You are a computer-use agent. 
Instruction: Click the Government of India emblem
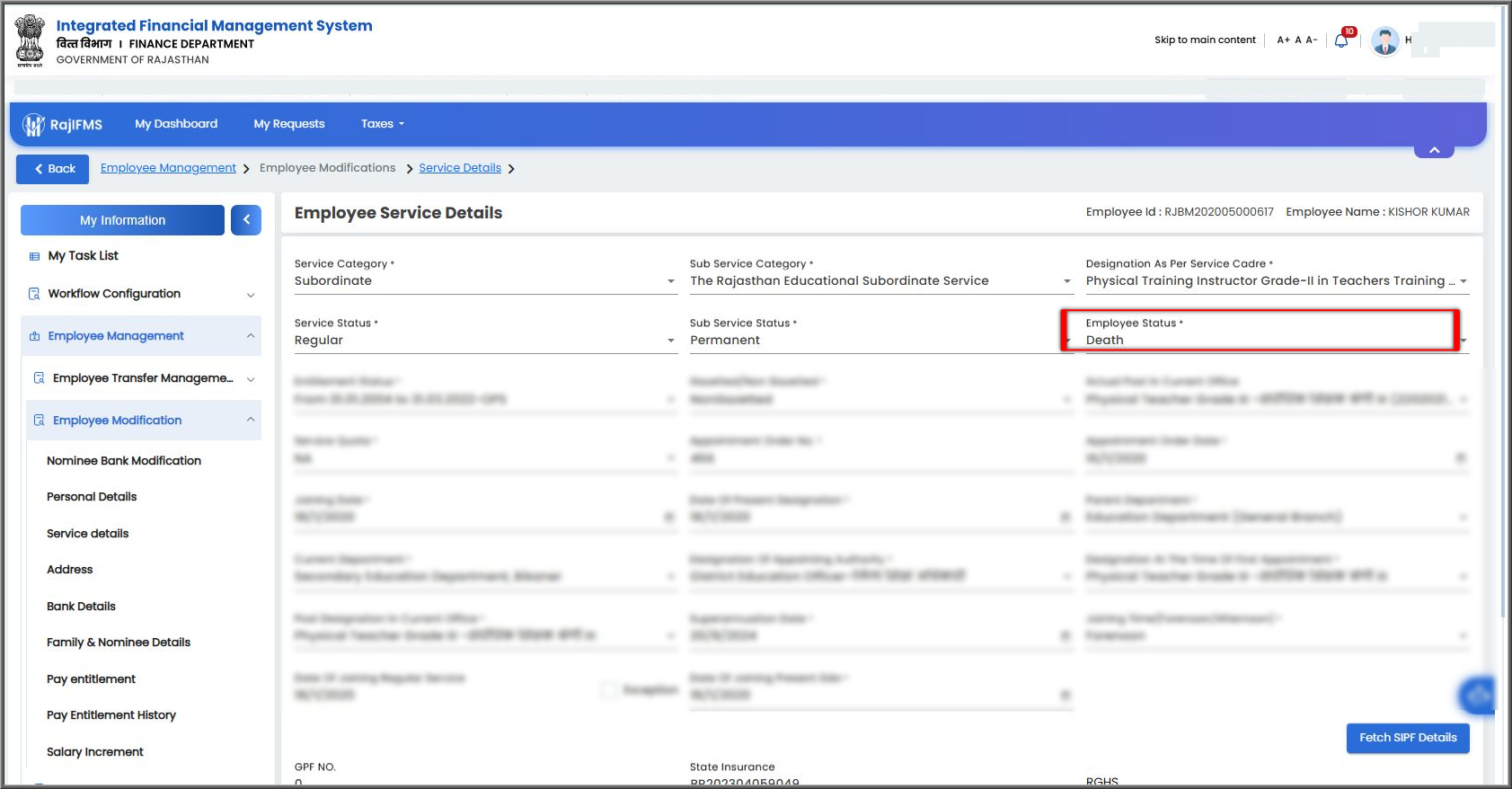tap(30, 40)
